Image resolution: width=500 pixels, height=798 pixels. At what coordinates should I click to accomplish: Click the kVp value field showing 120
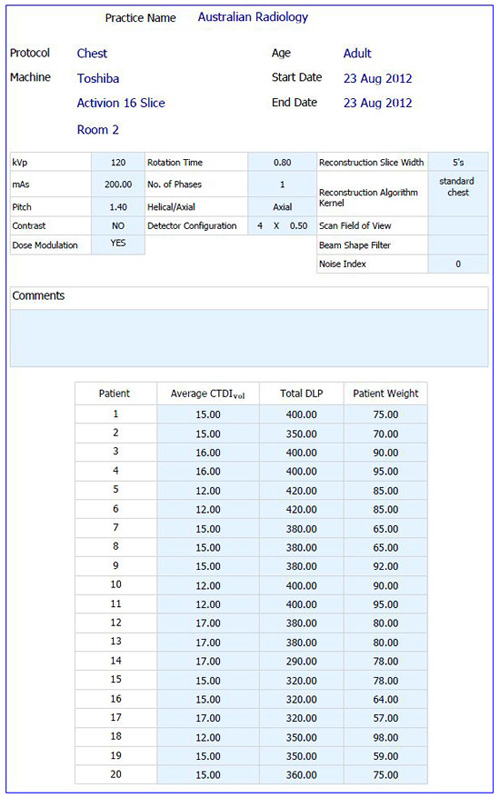click(118, 162)
